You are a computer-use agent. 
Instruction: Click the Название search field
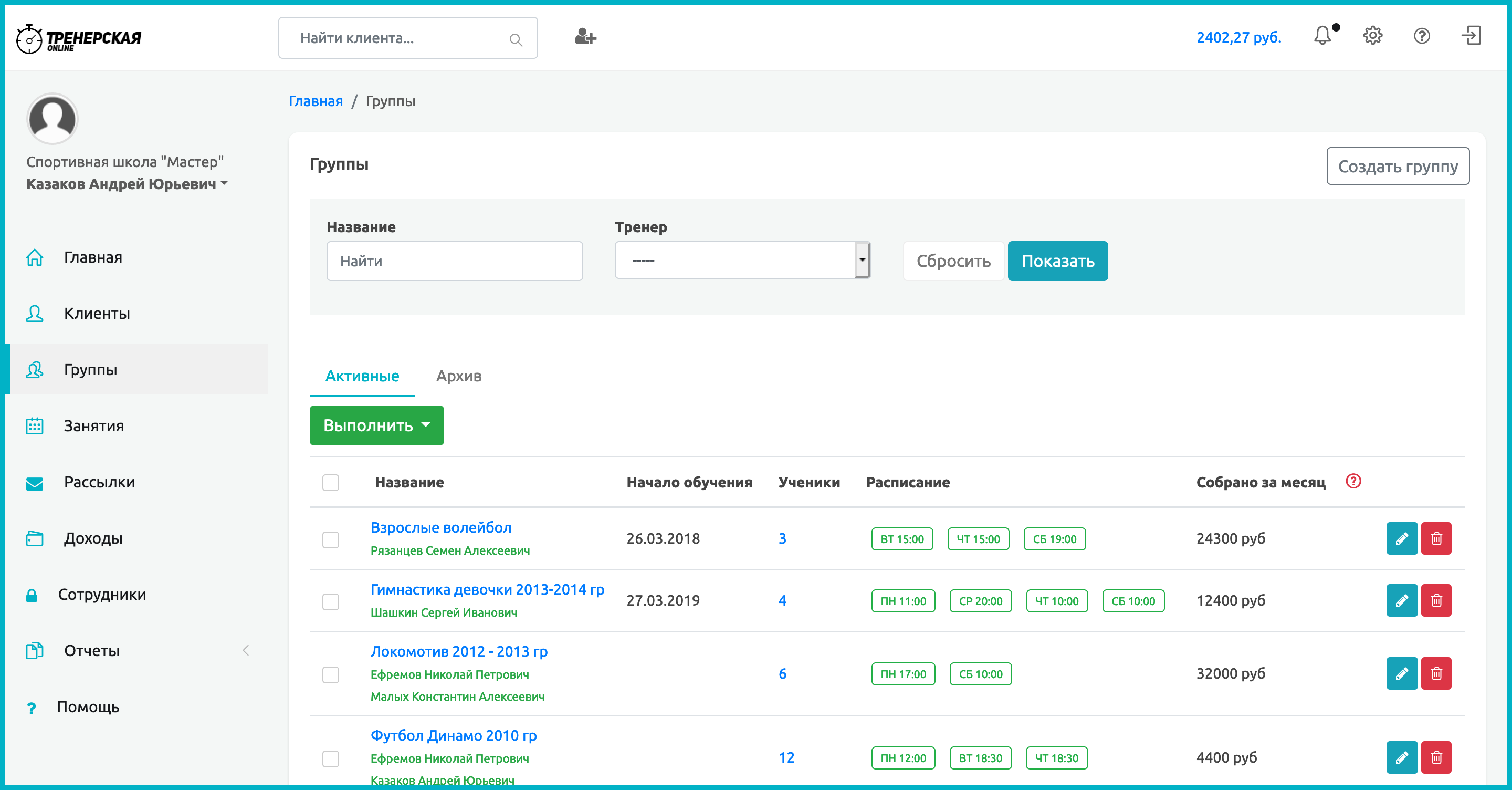(x=454, y=261)
